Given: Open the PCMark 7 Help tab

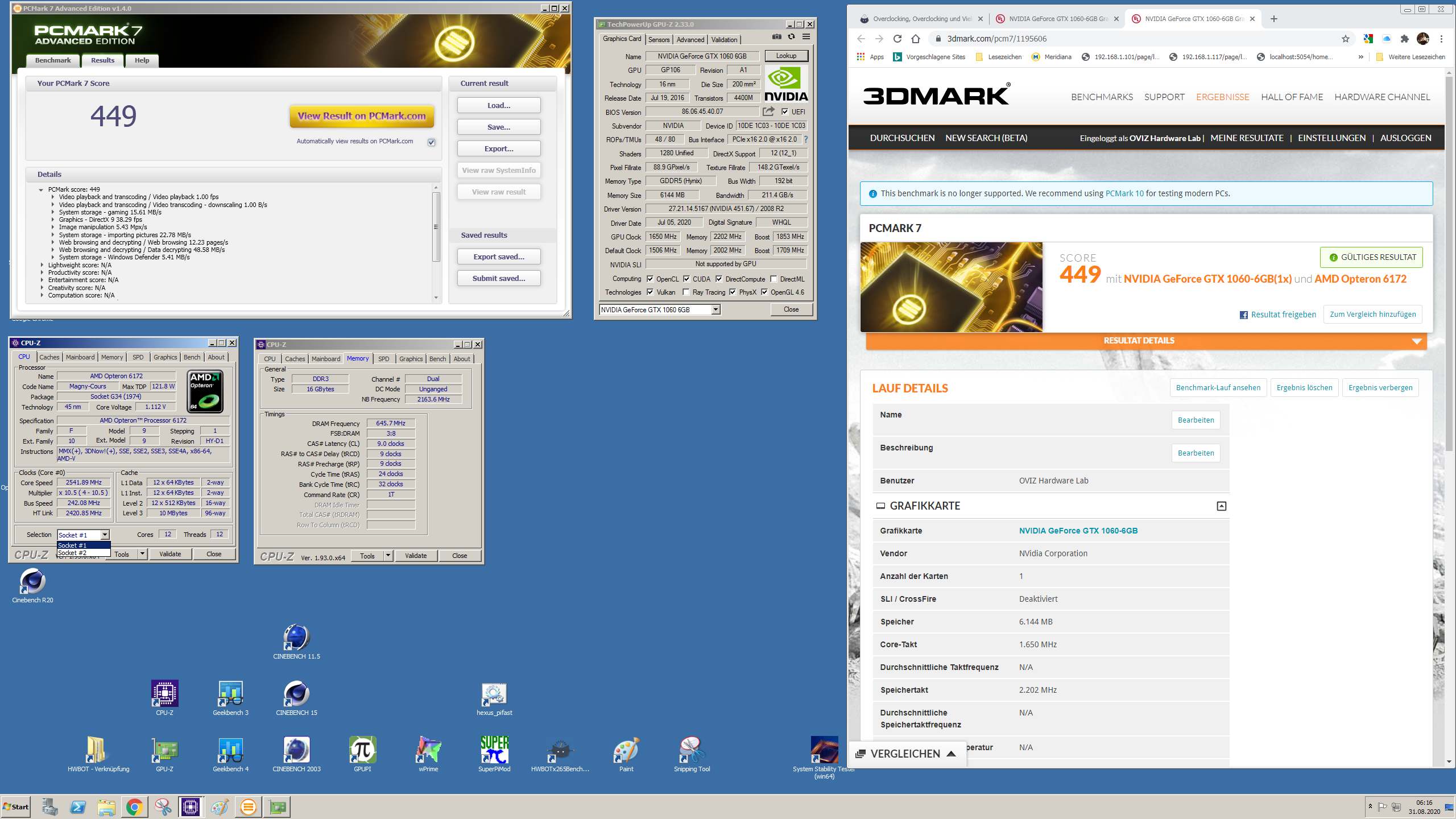Looking at the screenshot, I should click(142, 60).
